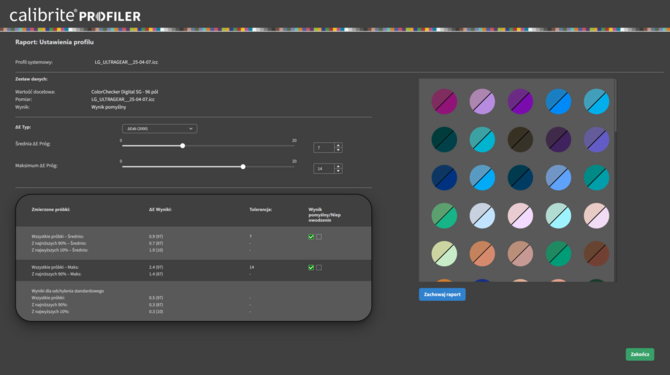Toggle the empty fail checkbox for max results

tap(319, 267)
